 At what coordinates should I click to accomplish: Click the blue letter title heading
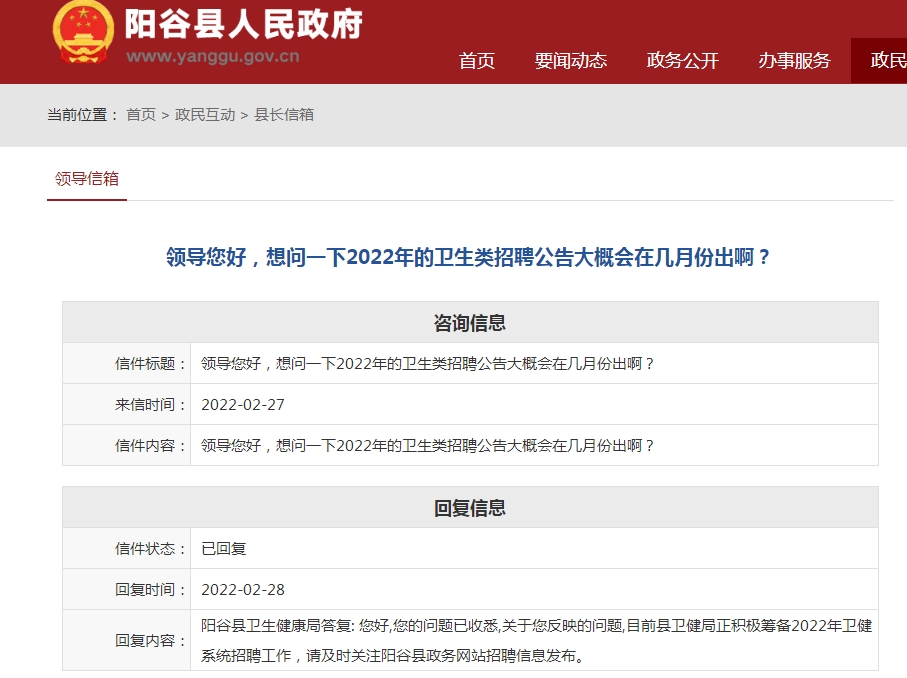pyautogui.click(x=470, y=257)
